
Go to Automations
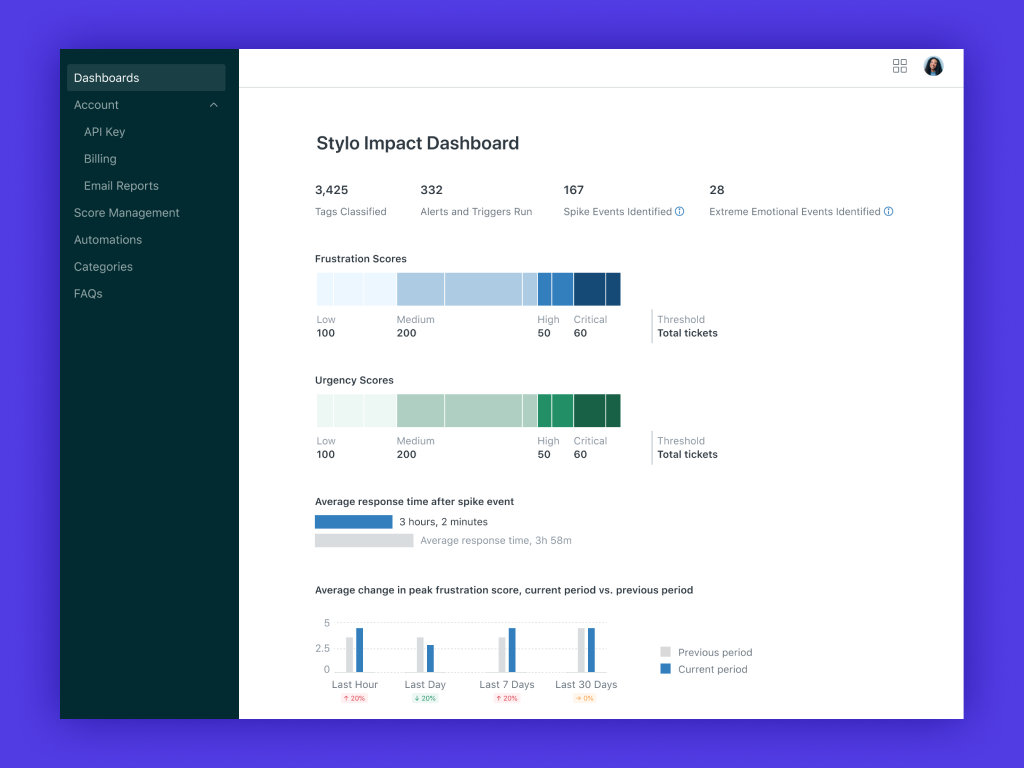108,240
